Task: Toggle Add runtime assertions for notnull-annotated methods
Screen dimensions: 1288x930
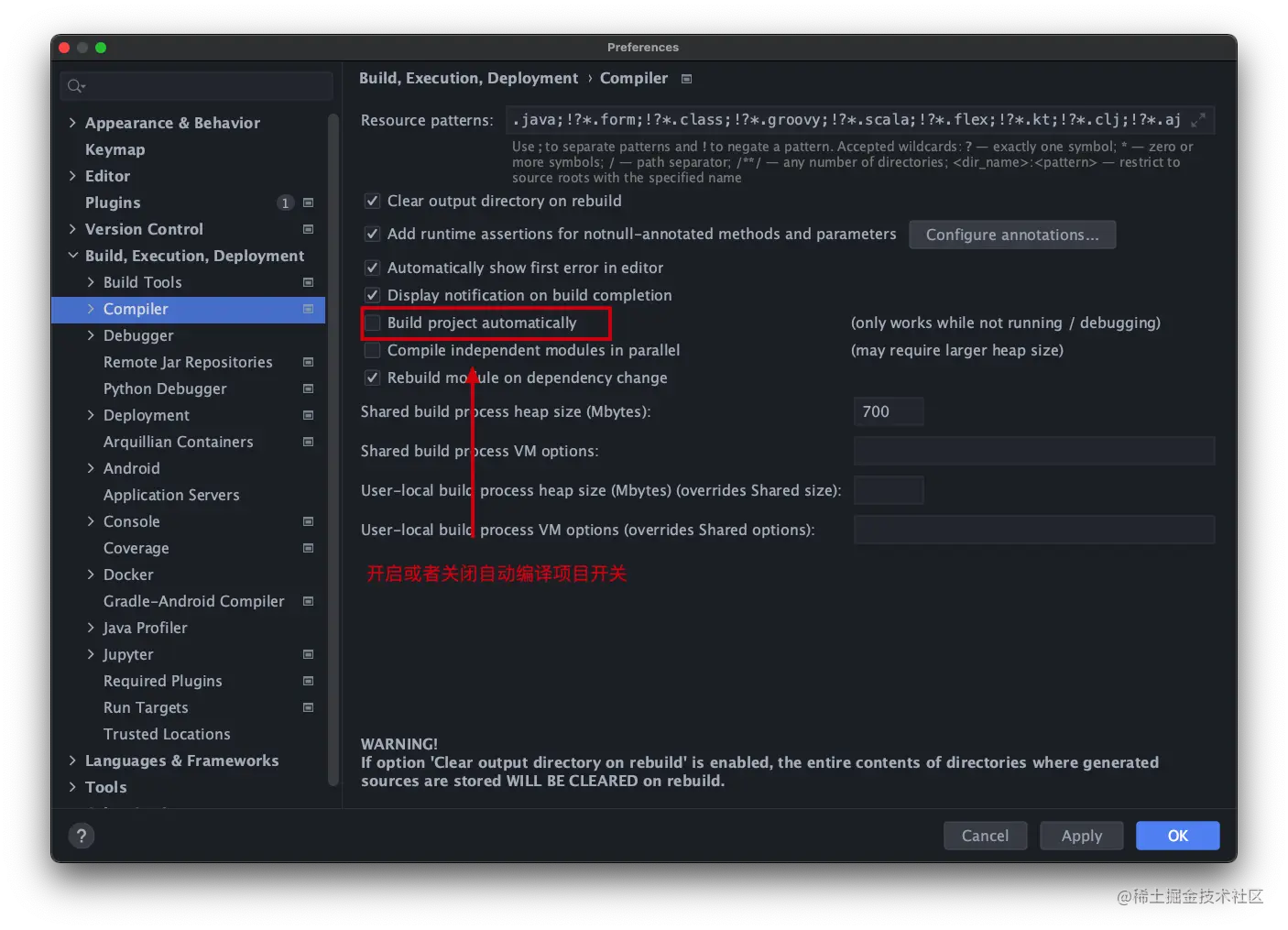Action: [372, 234]
